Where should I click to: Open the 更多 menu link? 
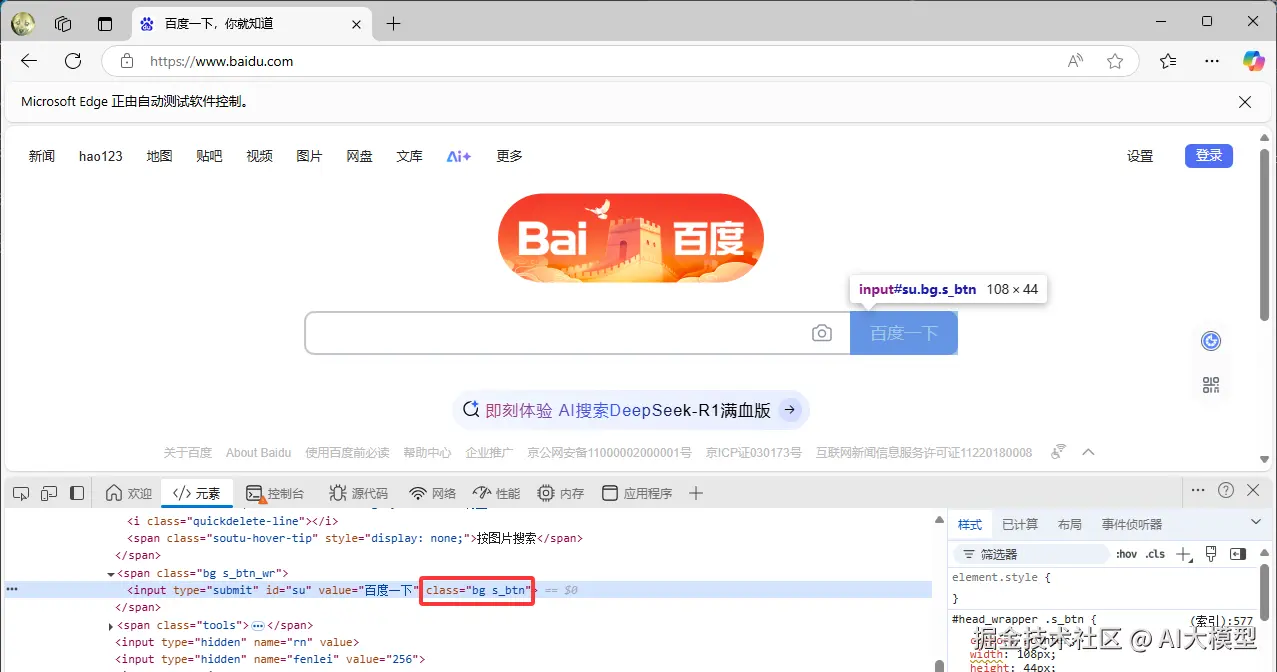pyautogui.click(x=510, y=156)
